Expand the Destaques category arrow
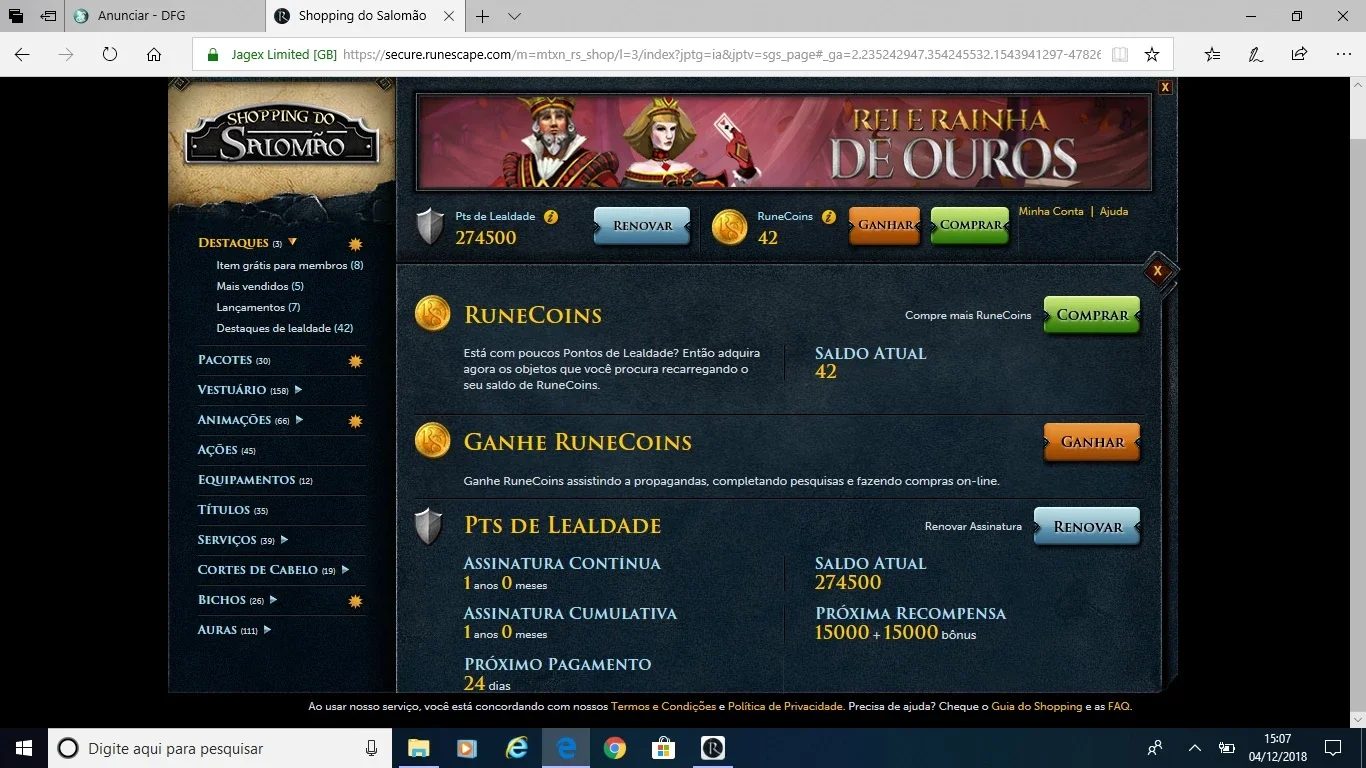 [293, 242]
